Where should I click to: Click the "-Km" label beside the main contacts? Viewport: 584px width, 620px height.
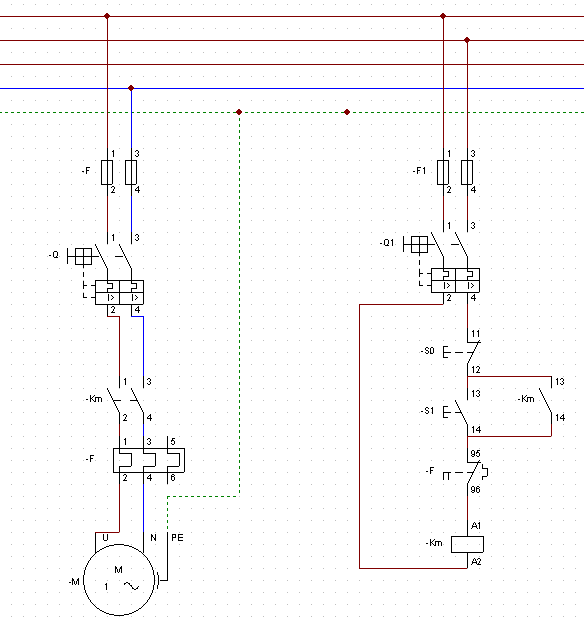pos(94,399)
